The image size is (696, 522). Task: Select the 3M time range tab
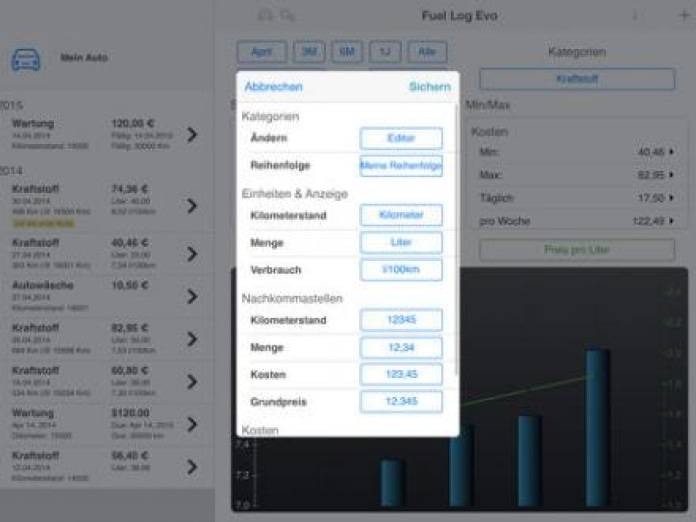click(309, 52)
